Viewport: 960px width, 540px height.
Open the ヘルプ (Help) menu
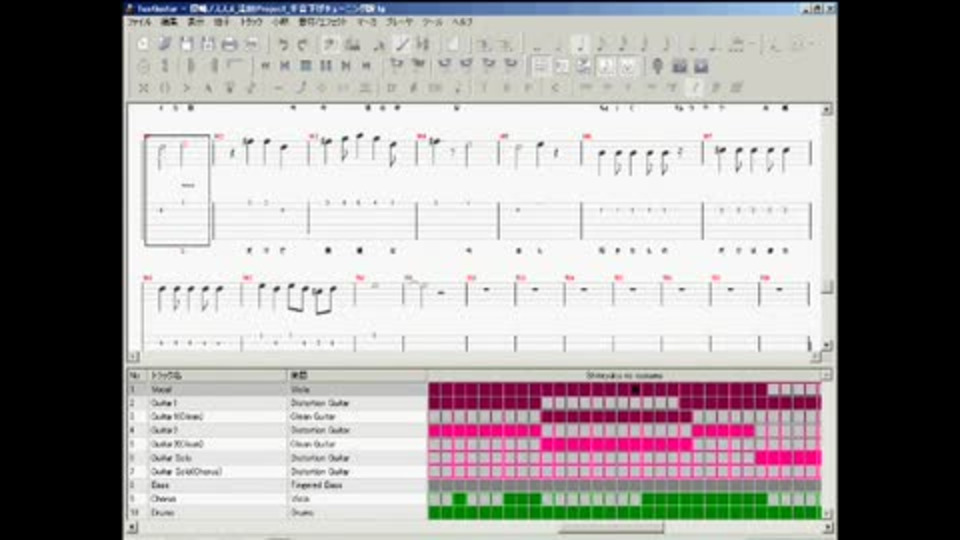(462, 22)
